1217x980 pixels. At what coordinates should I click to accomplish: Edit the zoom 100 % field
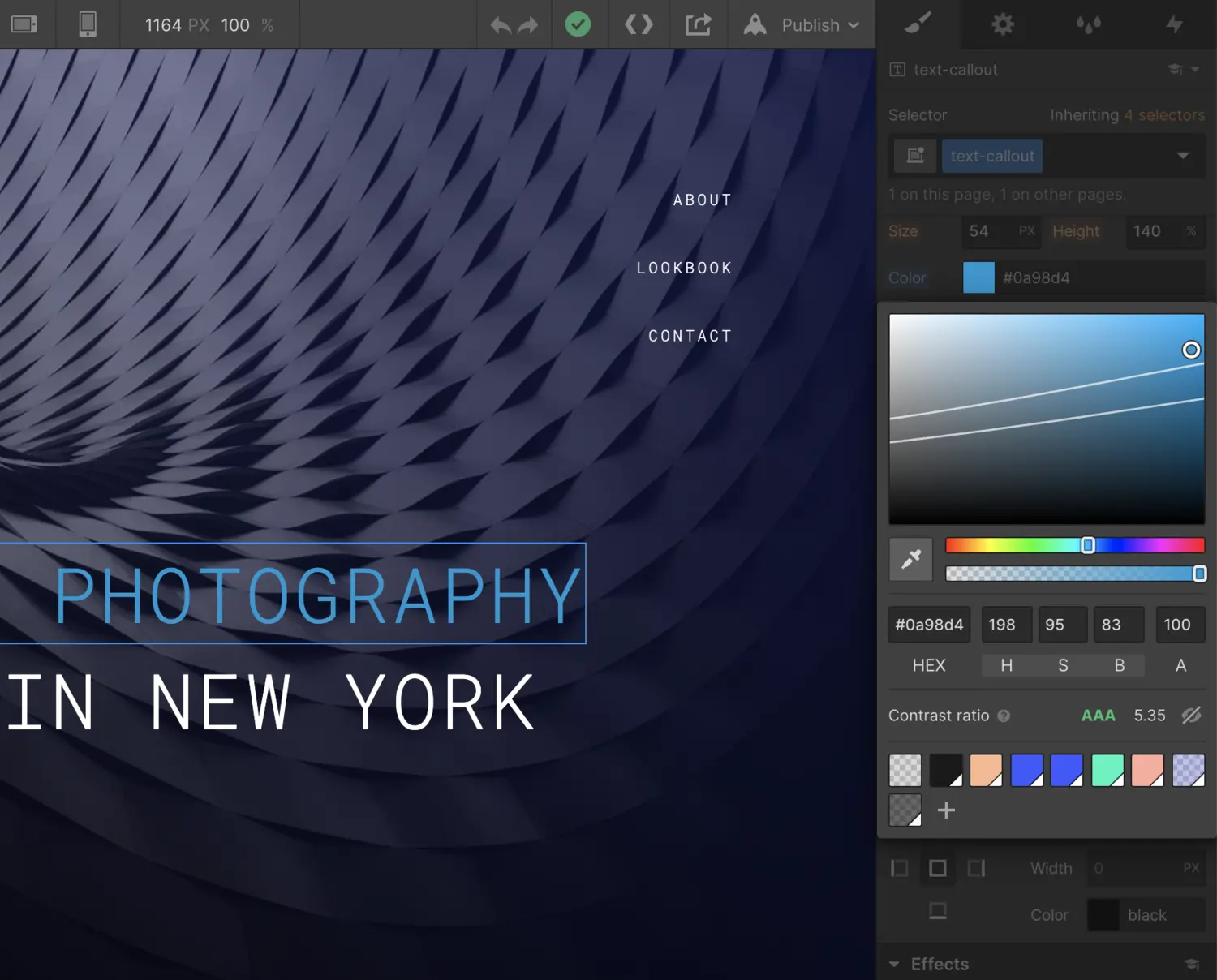coord(247,25)
